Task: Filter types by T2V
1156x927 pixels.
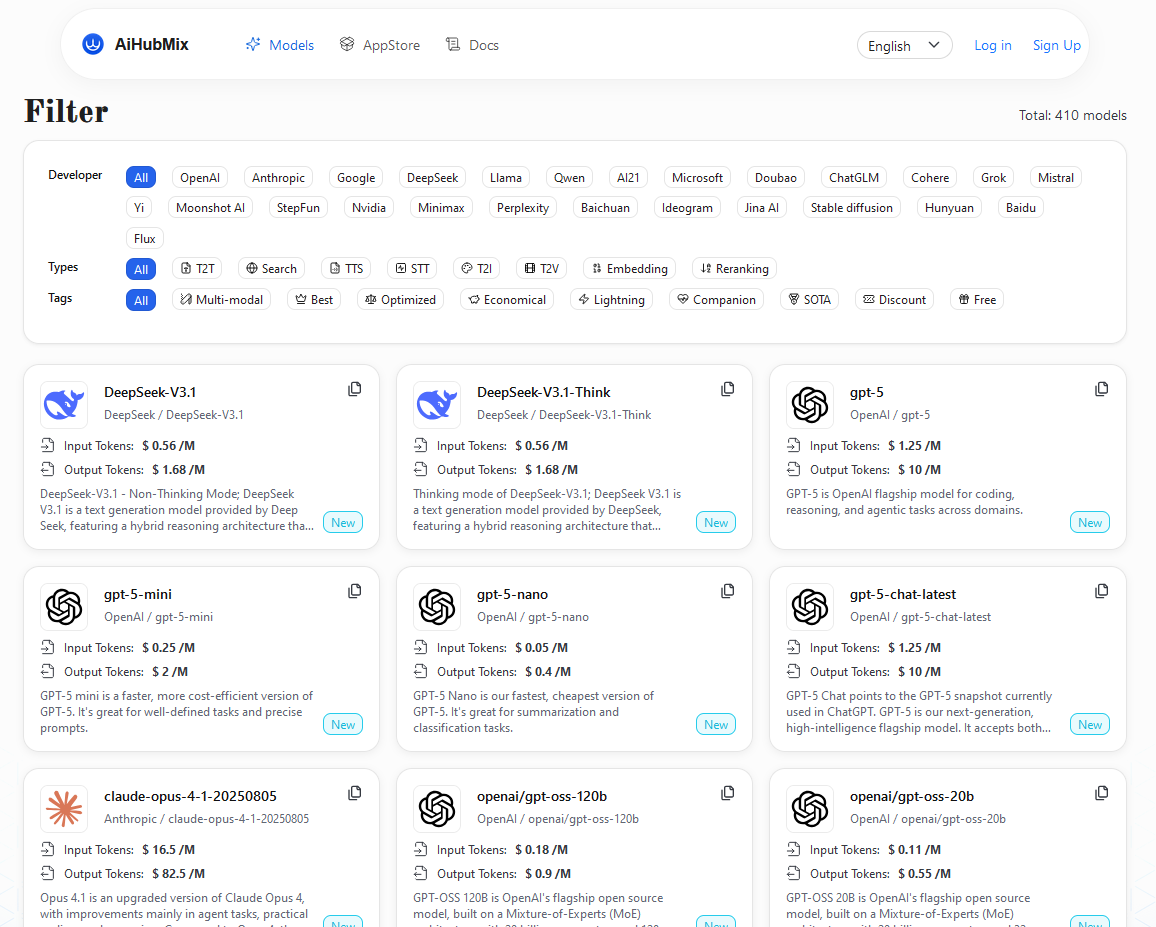Action: (541, 268)
